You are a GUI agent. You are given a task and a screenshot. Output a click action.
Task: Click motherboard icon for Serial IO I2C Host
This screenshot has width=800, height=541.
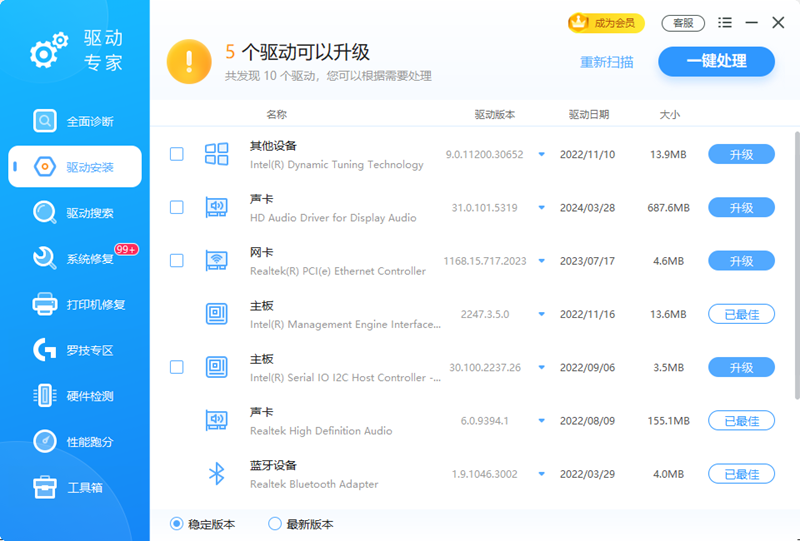pyautogui.click(x=216, y=367)
